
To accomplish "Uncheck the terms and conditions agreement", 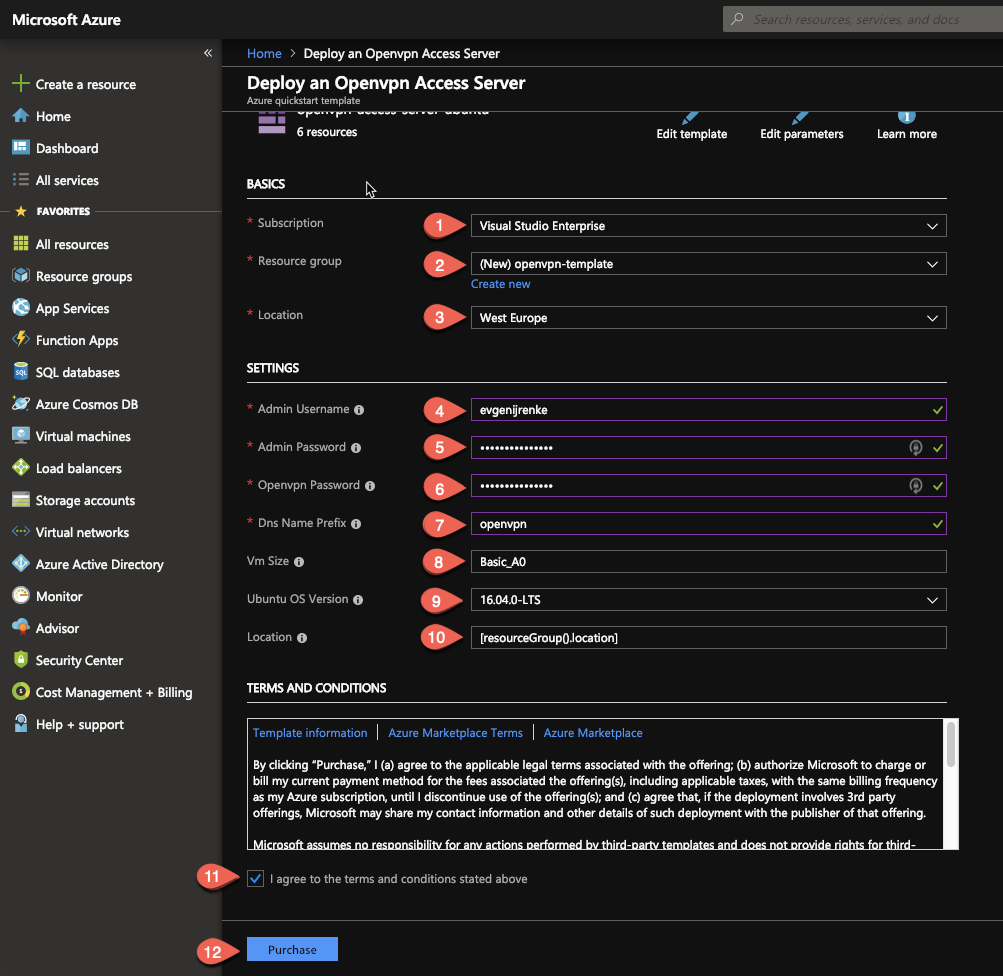I will pos(255,877).
